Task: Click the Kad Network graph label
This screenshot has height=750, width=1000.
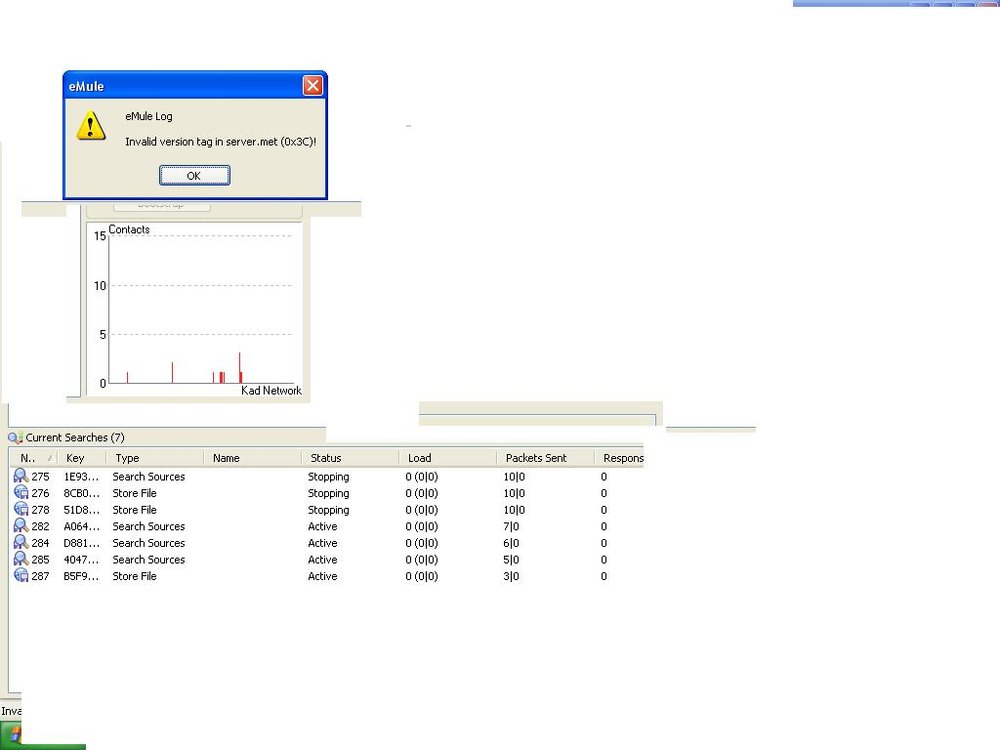Action: click(x=271, y=390)
